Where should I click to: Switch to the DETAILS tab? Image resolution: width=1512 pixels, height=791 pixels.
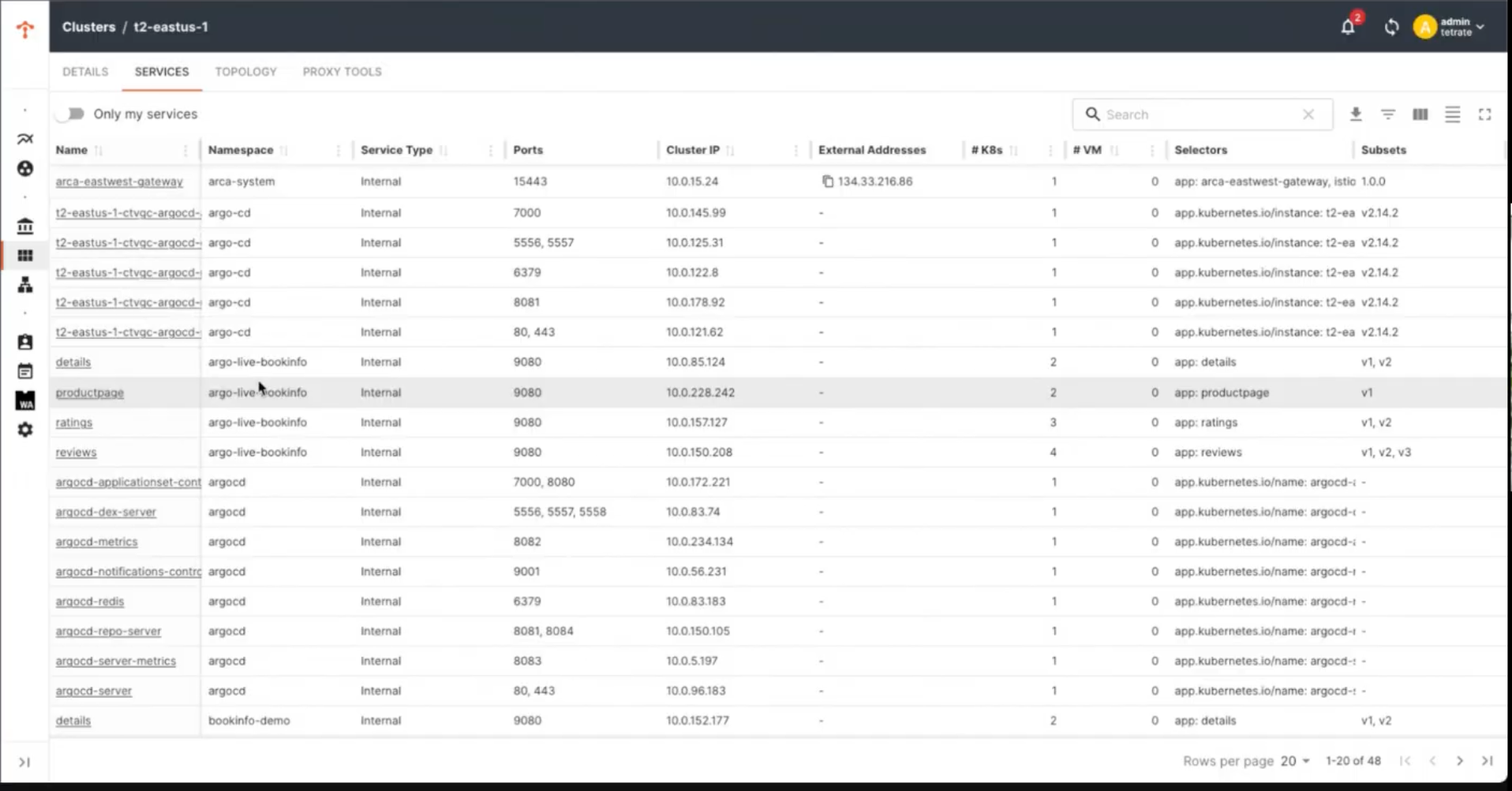click(x=85, y=72)
